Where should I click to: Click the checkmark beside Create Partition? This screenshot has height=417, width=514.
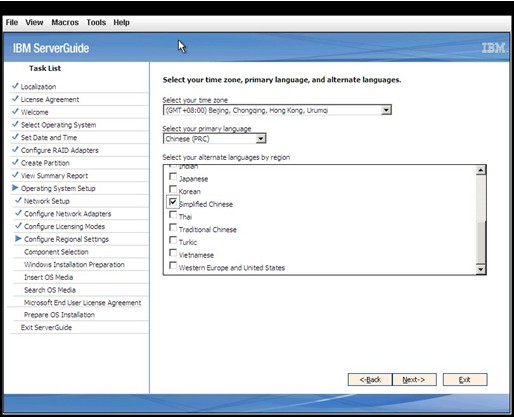click(x=15, y=162)
